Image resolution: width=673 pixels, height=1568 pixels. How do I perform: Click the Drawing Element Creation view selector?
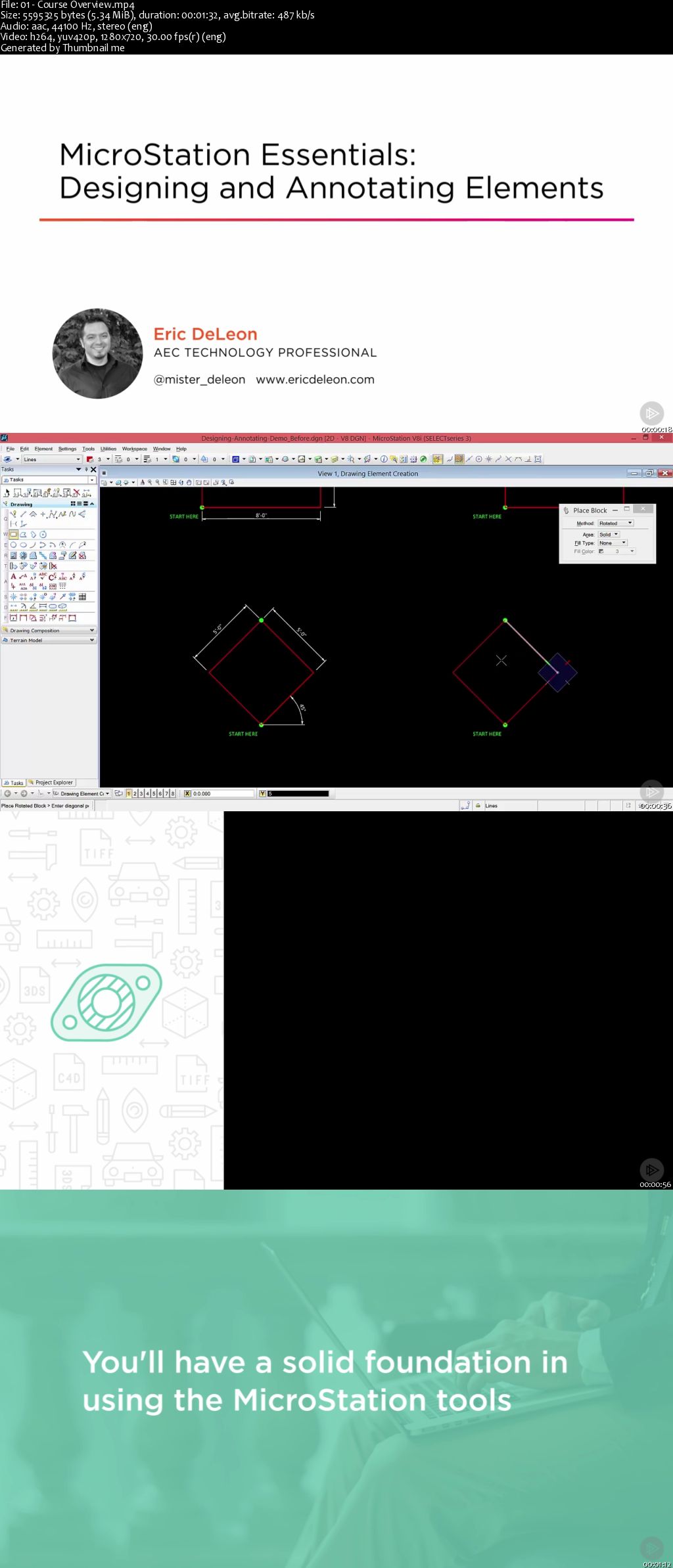(81, 794)
